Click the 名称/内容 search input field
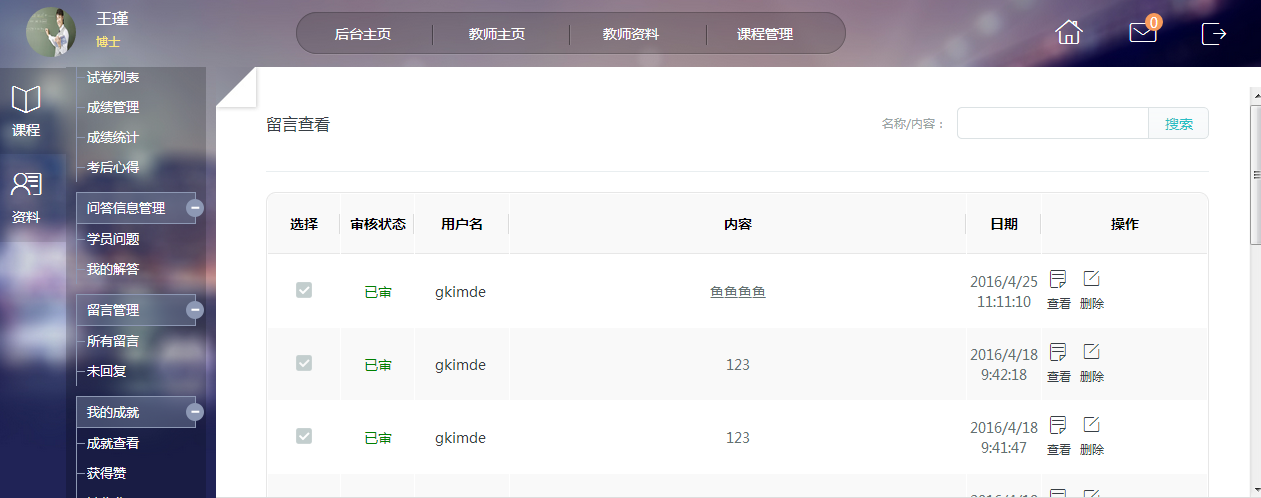 [1052, 124]
